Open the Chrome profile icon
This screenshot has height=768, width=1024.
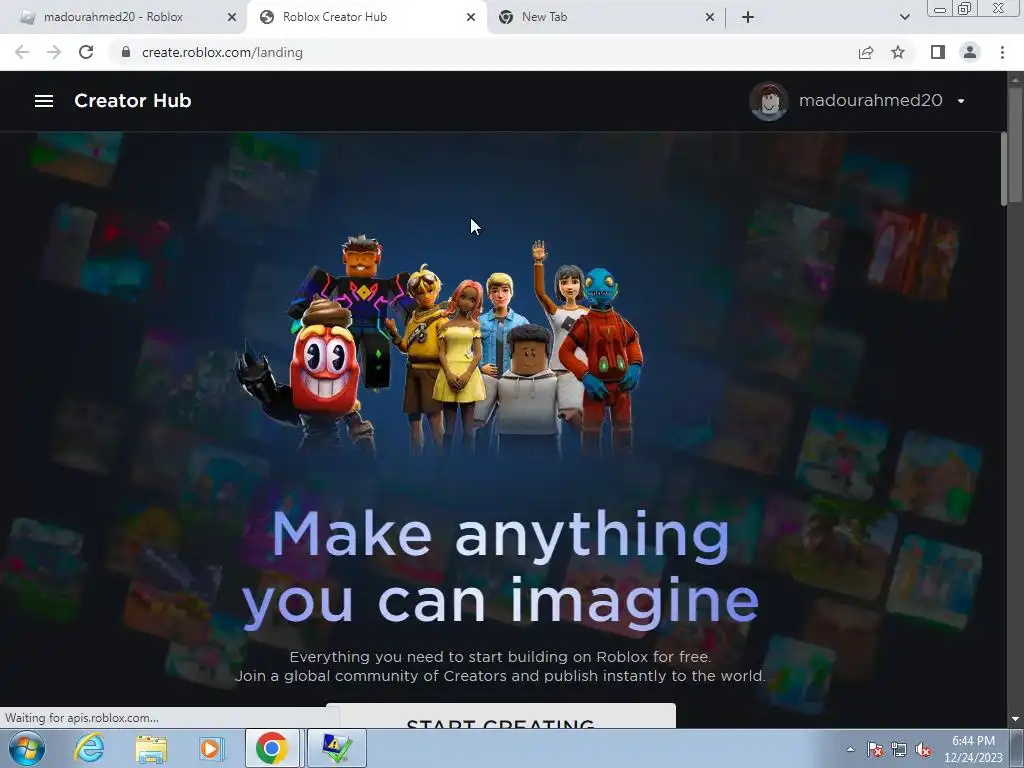pos(970,52)
